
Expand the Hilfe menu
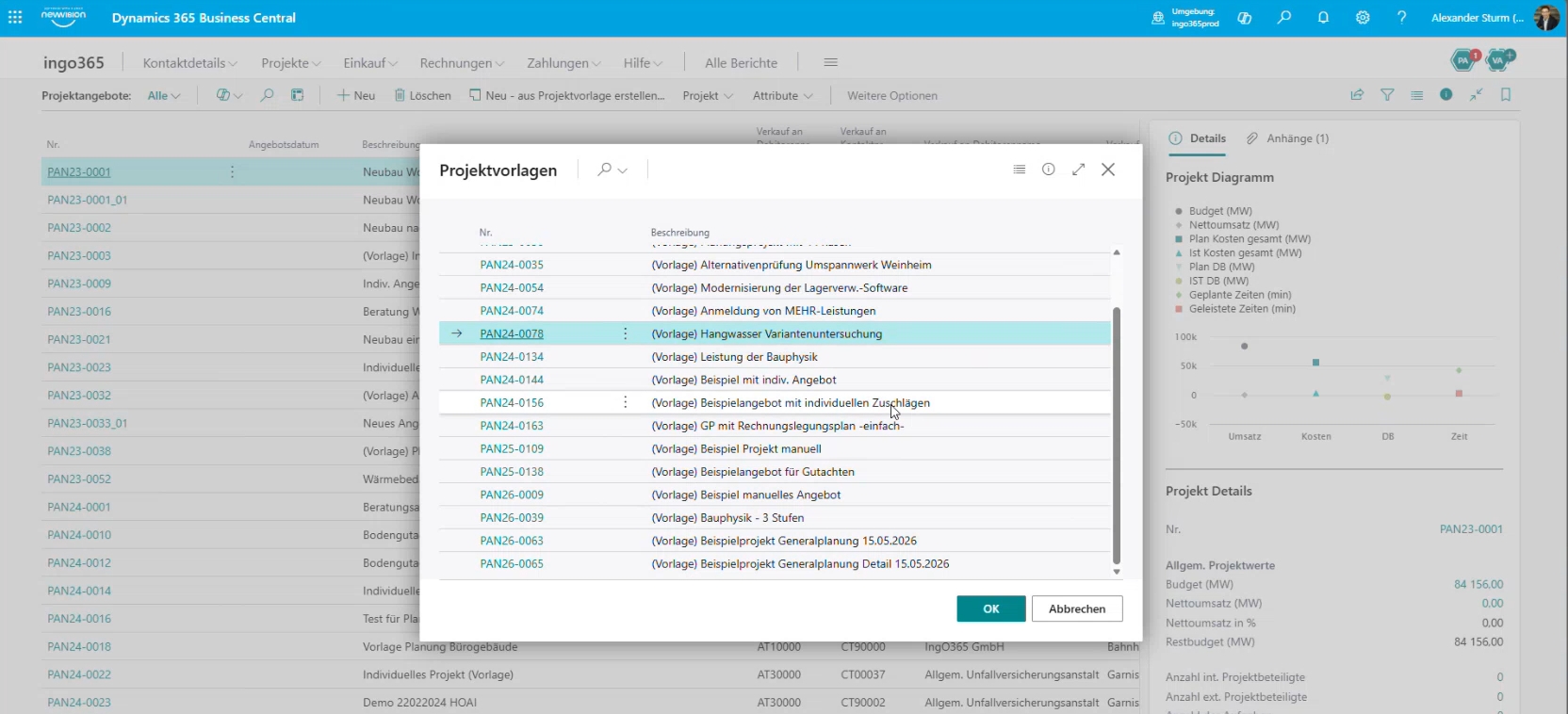pyautogui.click(x=643, y=63)
